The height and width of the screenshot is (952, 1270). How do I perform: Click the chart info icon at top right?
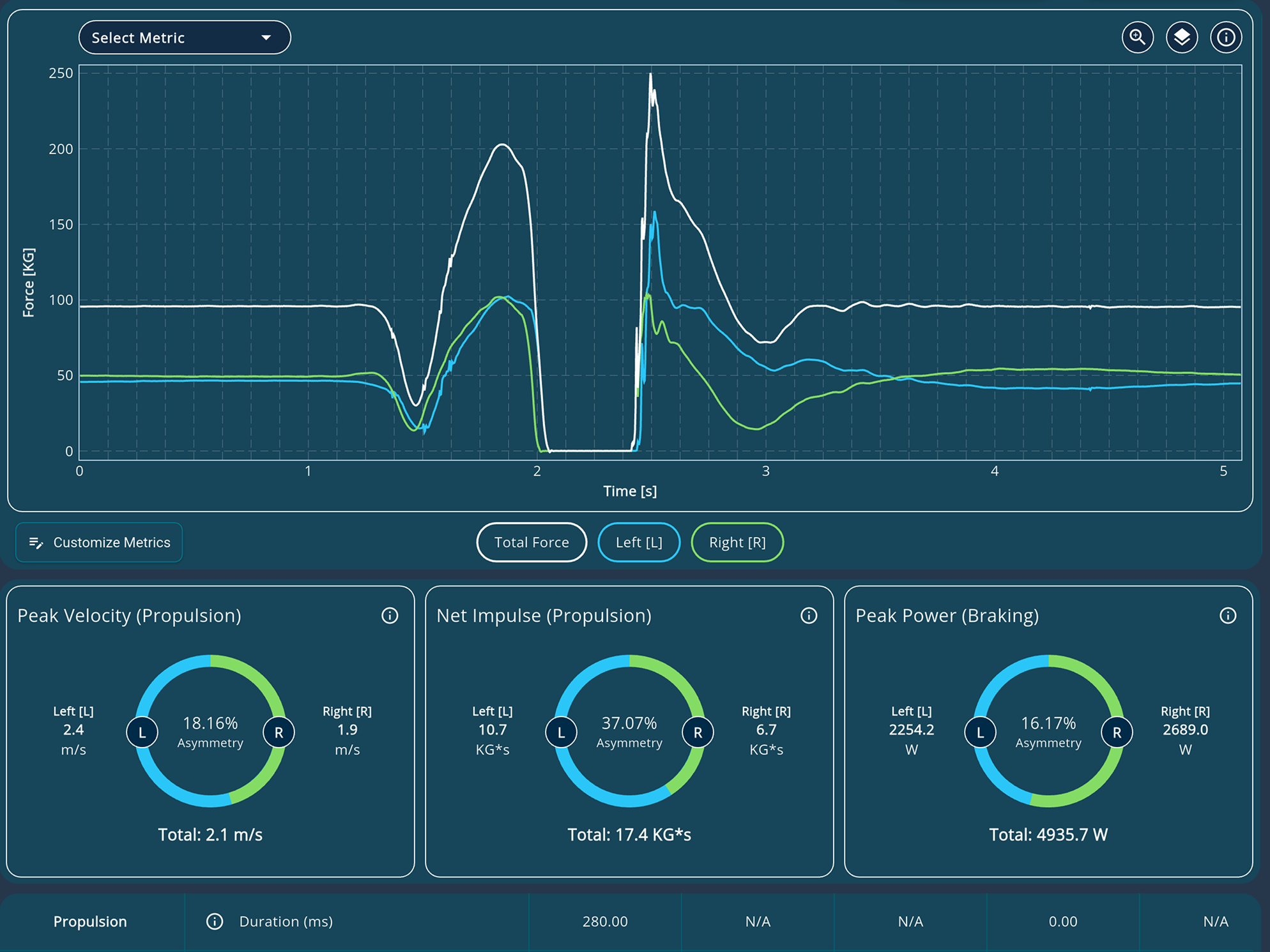(1226, 38)
